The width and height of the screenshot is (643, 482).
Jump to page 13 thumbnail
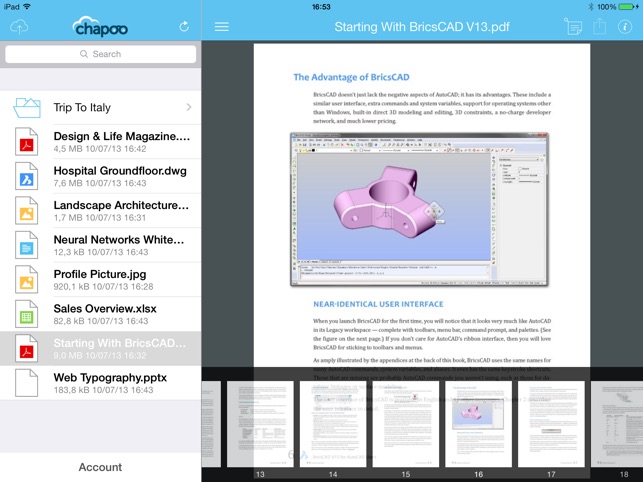click(260, 424)
